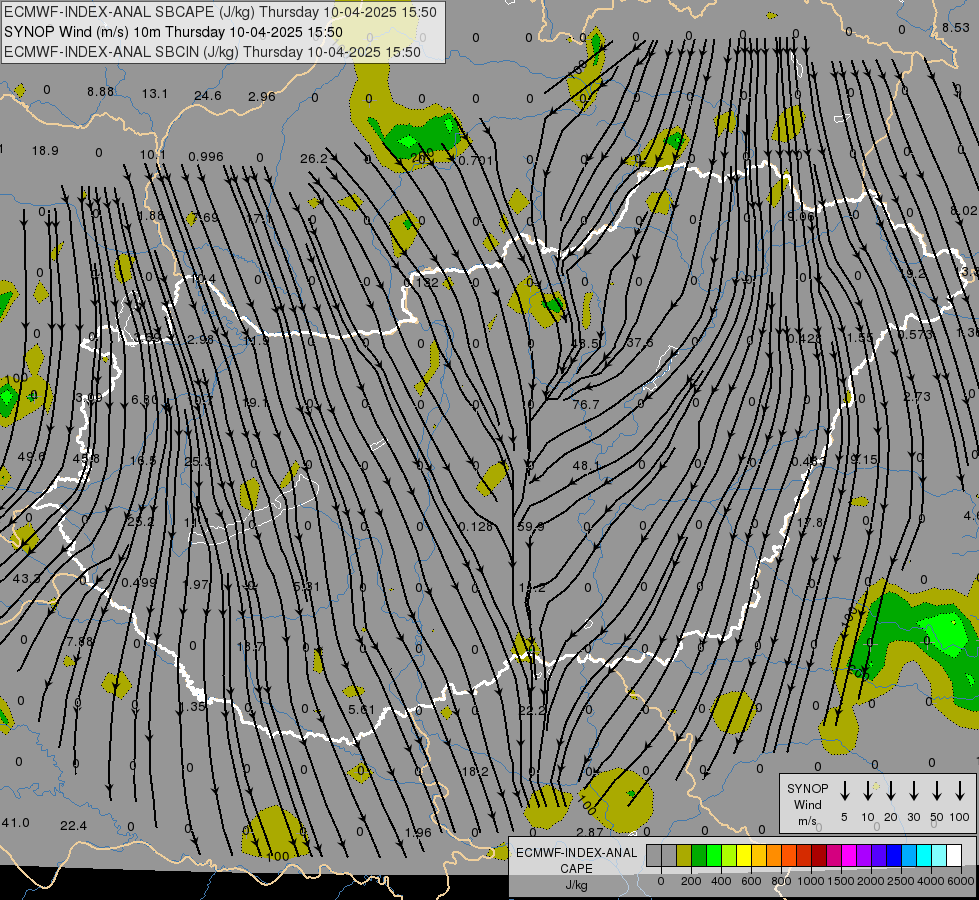Image resolution: width=979 pixels, height=900 pixels.
Task: Click the 800 tick label in CAPE legend
Action: 781,881
